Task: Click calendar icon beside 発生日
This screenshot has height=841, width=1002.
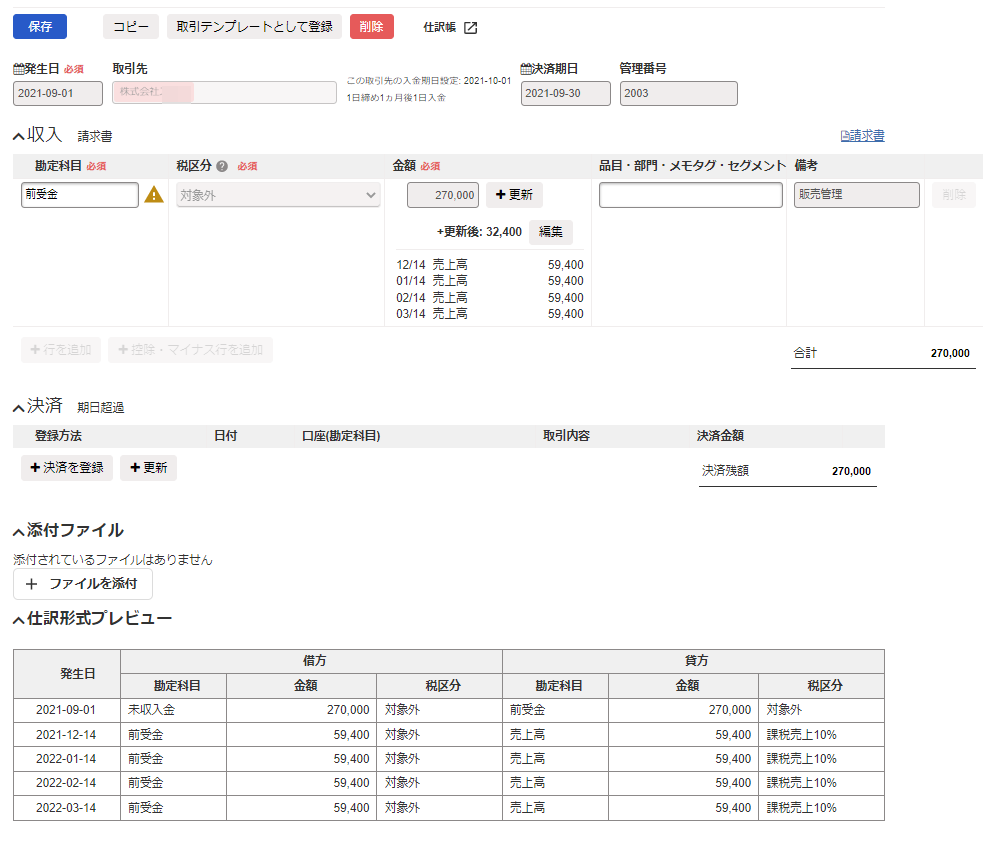Action: point(19,69)
